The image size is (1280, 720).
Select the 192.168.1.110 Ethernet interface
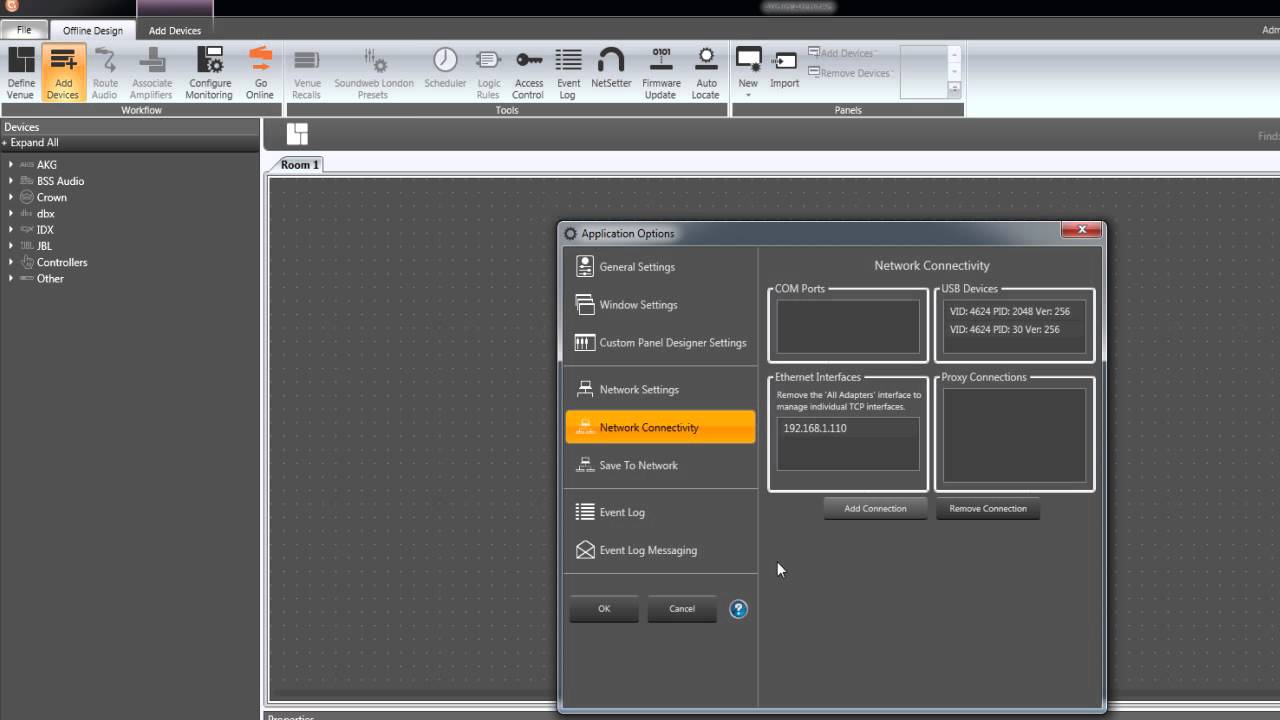click(848, 428)
